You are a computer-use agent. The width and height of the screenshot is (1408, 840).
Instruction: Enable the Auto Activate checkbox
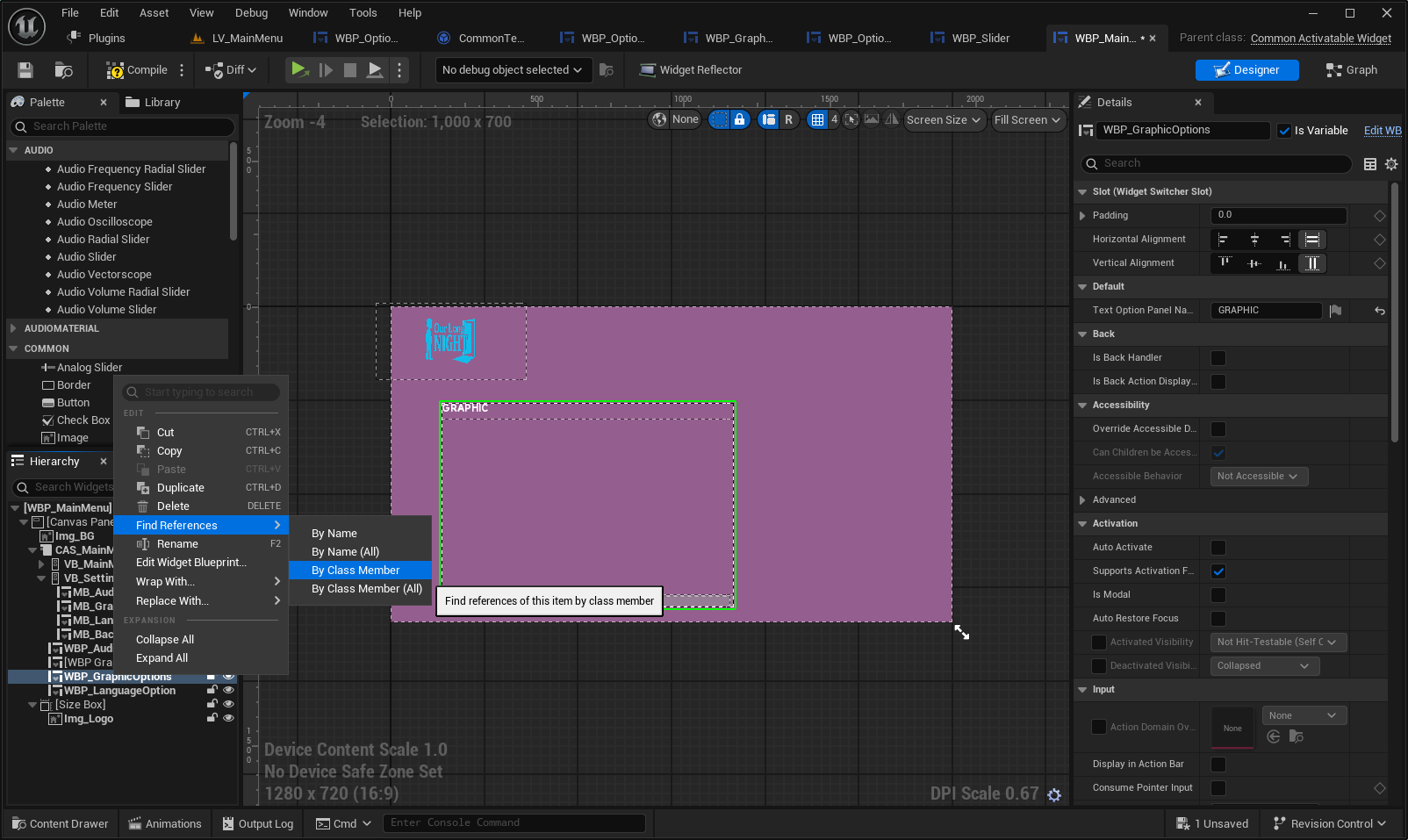point(1218,548)
